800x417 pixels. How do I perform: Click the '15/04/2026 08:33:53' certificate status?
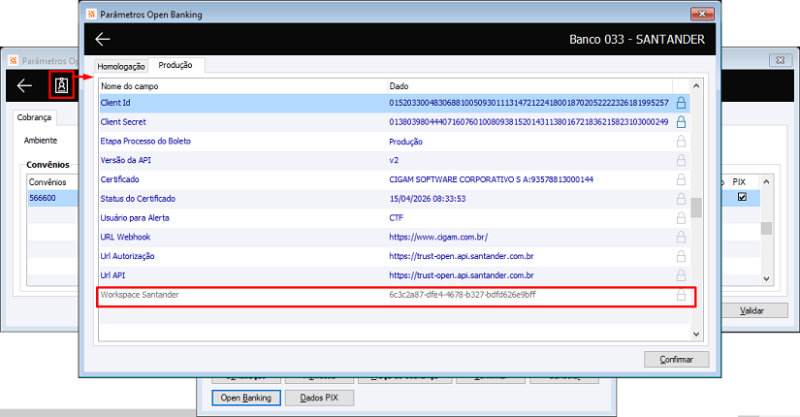[428, 199]
